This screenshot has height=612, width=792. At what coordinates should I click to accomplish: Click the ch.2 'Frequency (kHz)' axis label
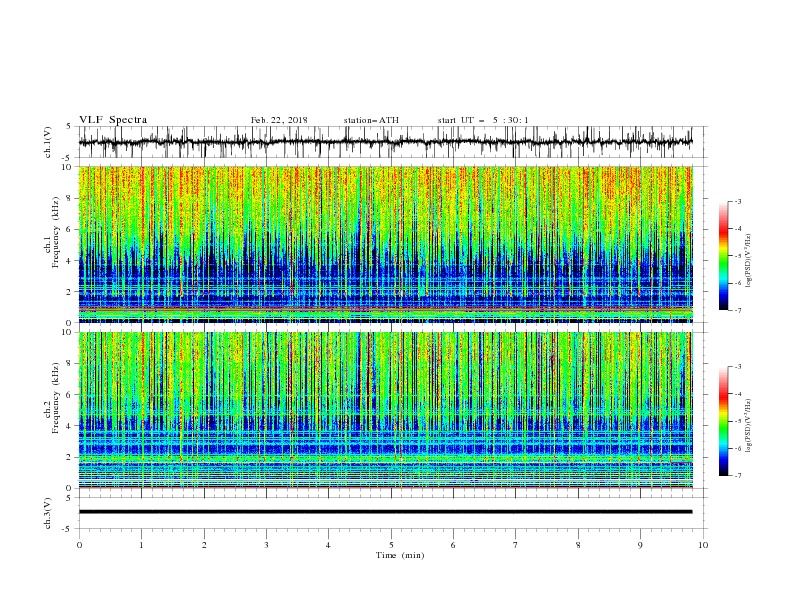pos(56,398)
